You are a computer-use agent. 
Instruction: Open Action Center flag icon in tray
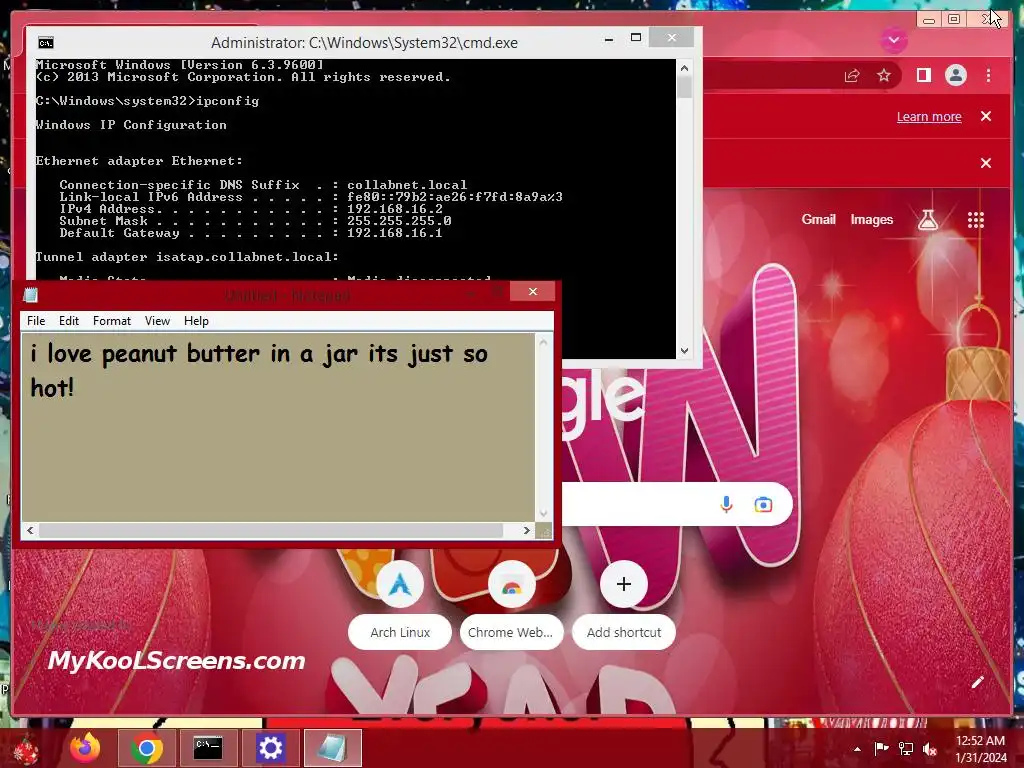click(881, 748)
